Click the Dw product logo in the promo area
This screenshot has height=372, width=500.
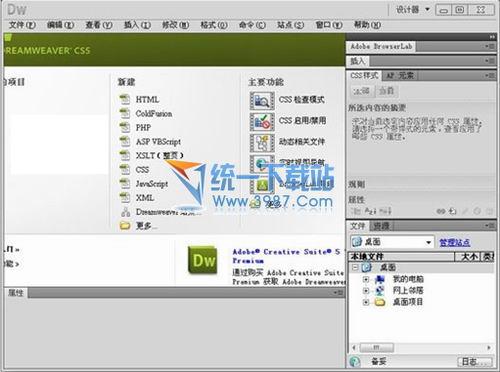tap(202, 261)
